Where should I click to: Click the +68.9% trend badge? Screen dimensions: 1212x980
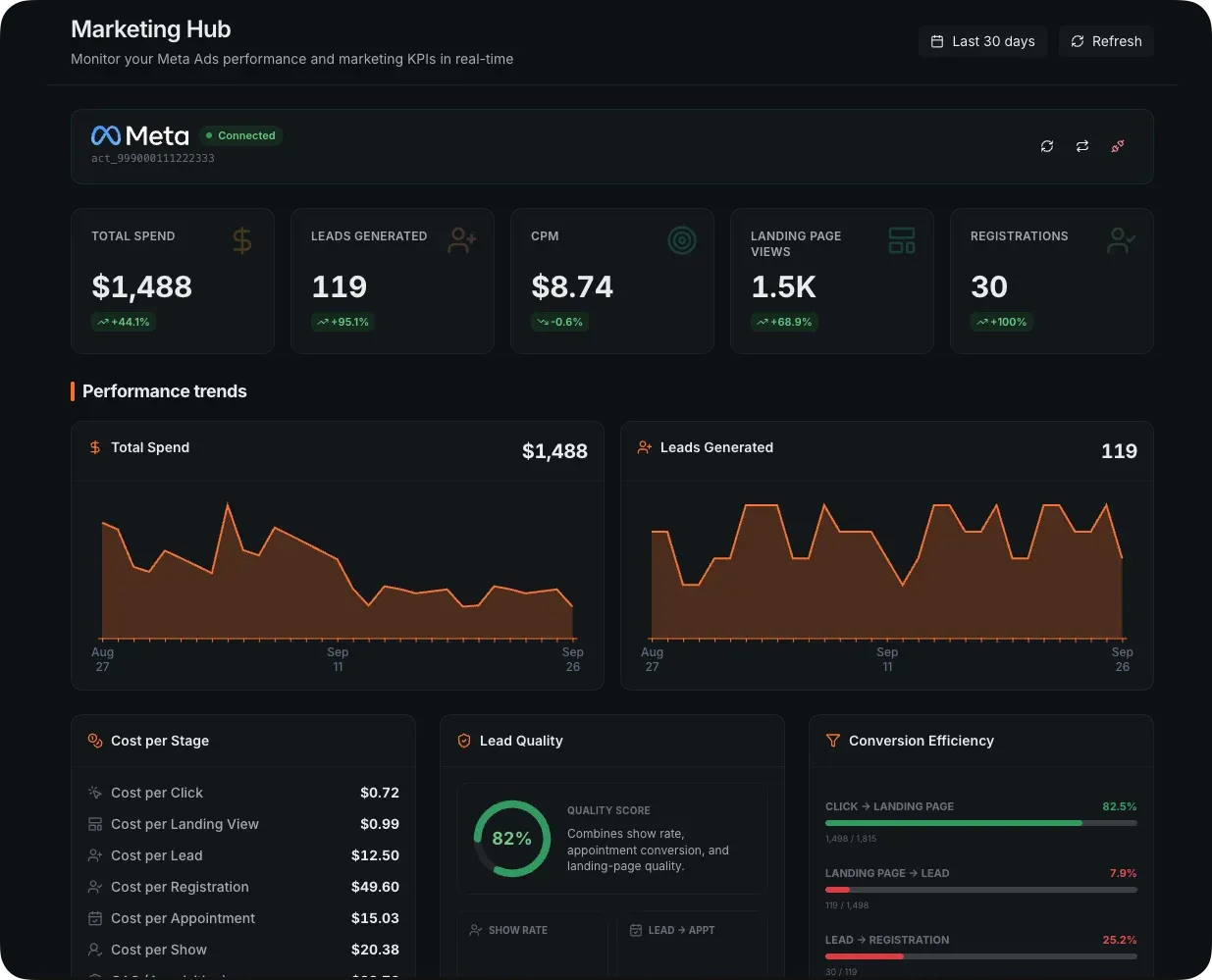point(784,322)
